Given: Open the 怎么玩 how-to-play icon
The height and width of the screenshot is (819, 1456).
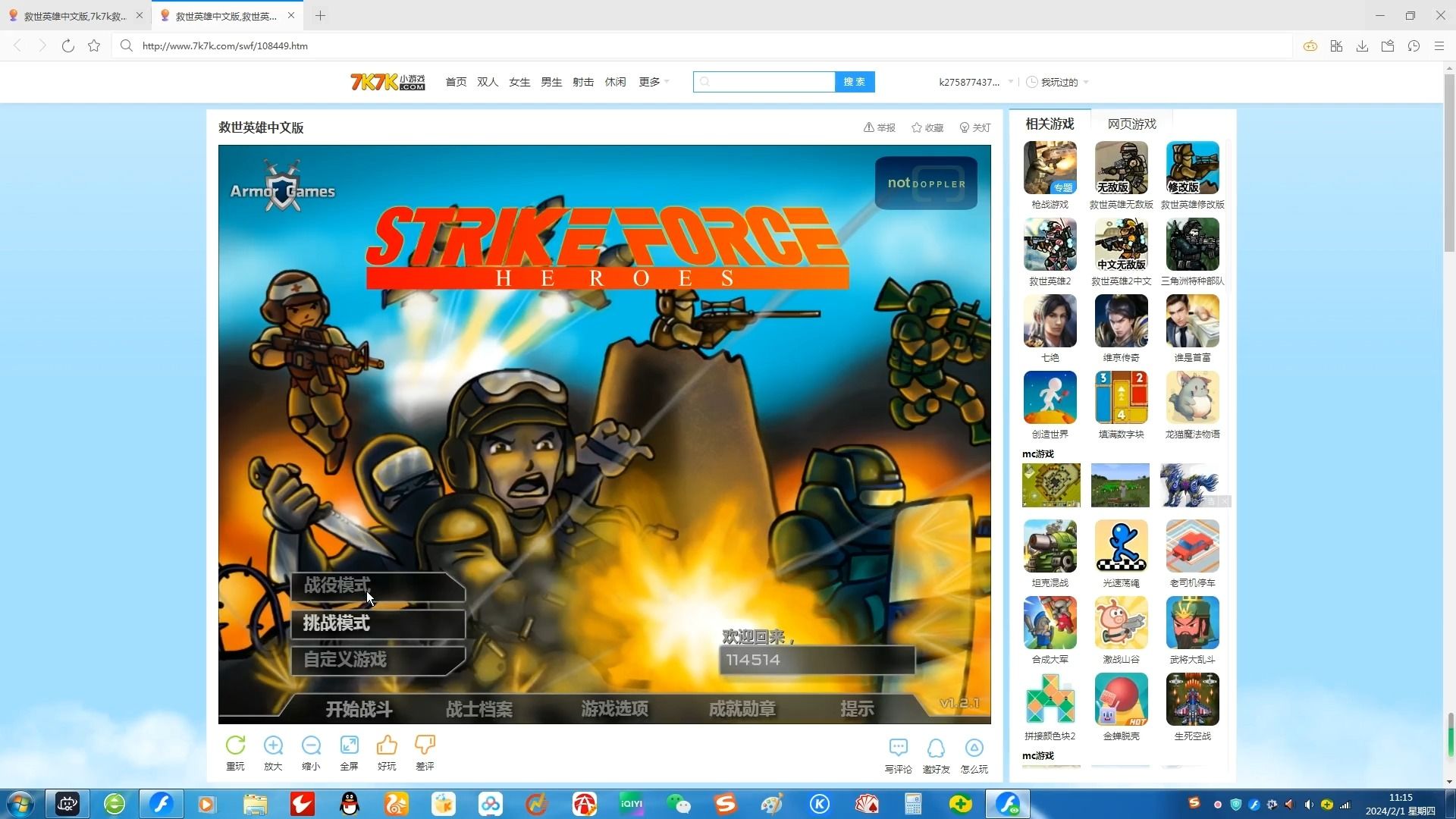Looking at the screenshot, I should click(x=974, y=748).
